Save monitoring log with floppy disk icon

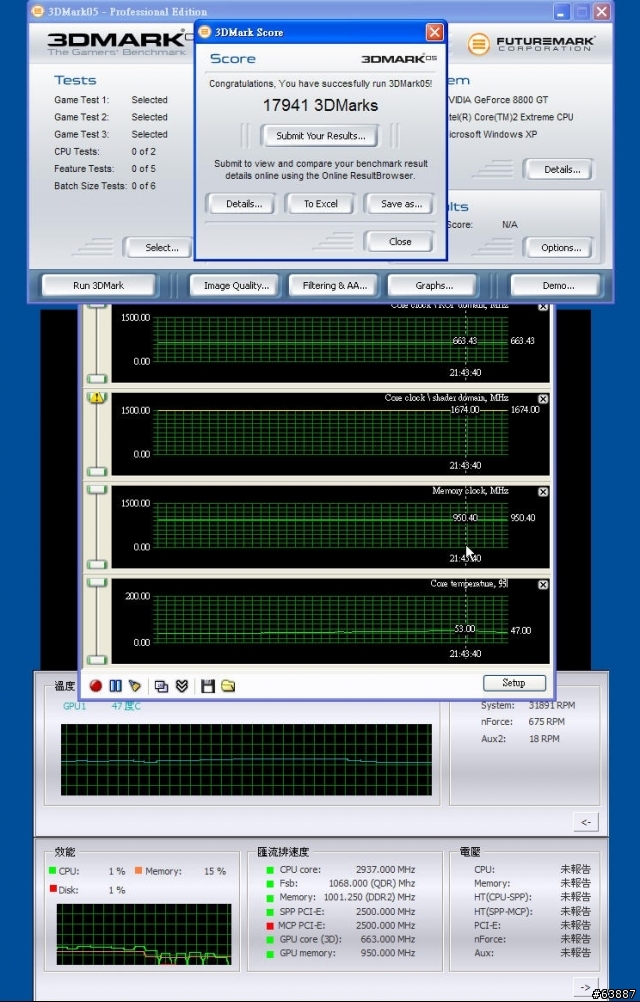tap(208, 686)
